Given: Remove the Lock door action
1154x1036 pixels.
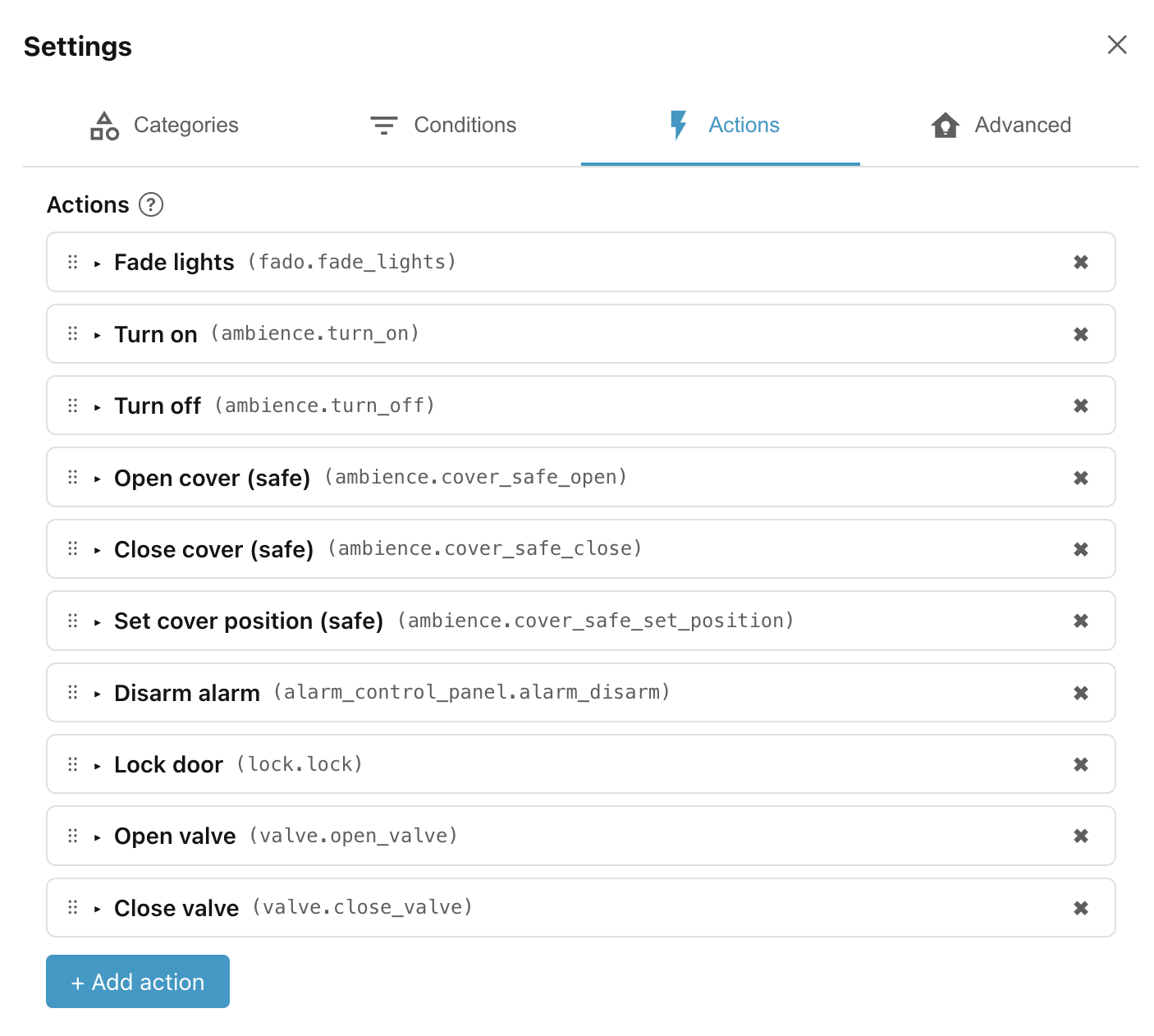Looking at the screenshot, I should [1081, 764].
